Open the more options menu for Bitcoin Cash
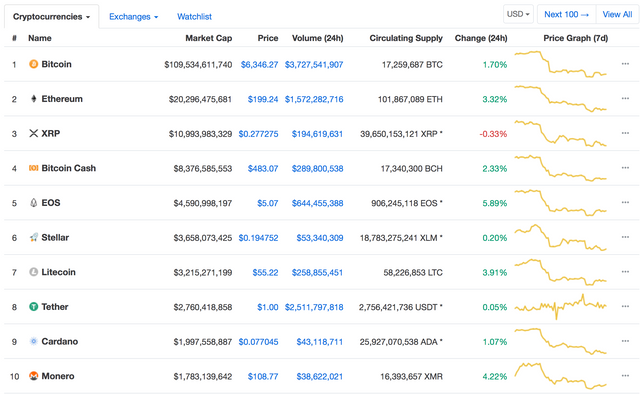The width and height of the screenshot is (640, 394). point(625,168)
